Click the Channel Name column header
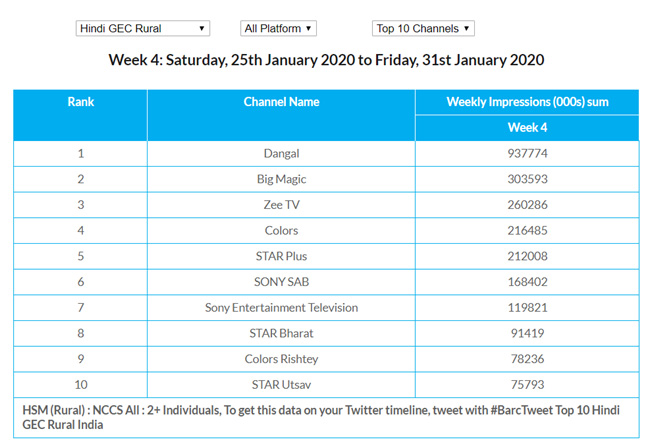This screenshot has height=445, width=653. 281,102
